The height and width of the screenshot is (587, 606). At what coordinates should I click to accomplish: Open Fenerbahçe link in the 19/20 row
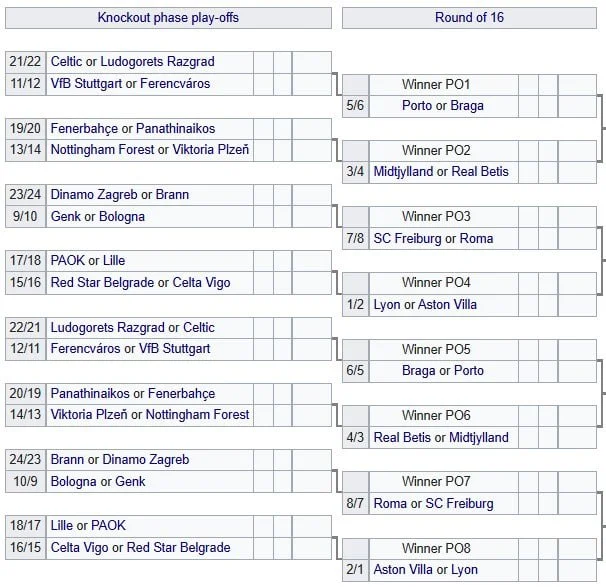[x=84, y=129]
